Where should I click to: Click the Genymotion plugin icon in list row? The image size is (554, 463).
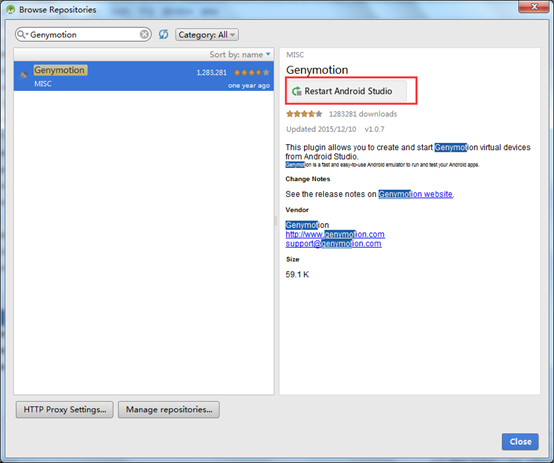click(x=24, y=75)
